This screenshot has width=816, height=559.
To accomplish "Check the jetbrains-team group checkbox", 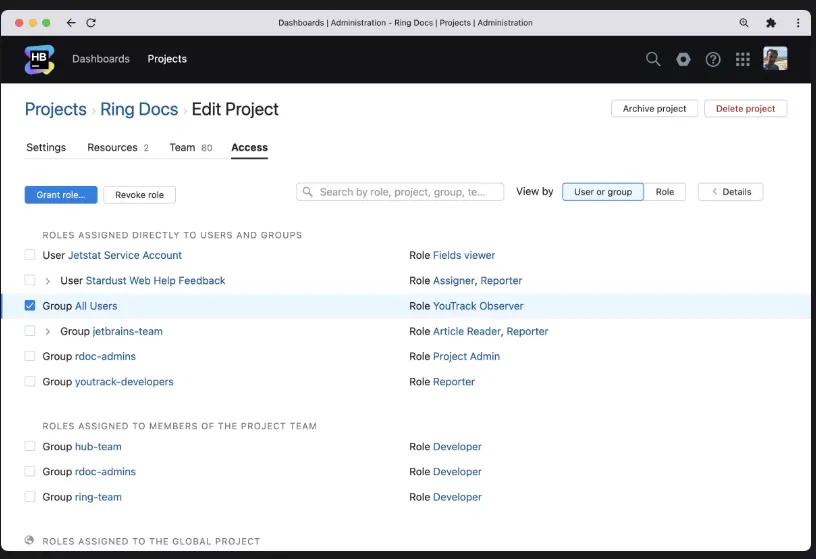I will [x=30, y=331].
